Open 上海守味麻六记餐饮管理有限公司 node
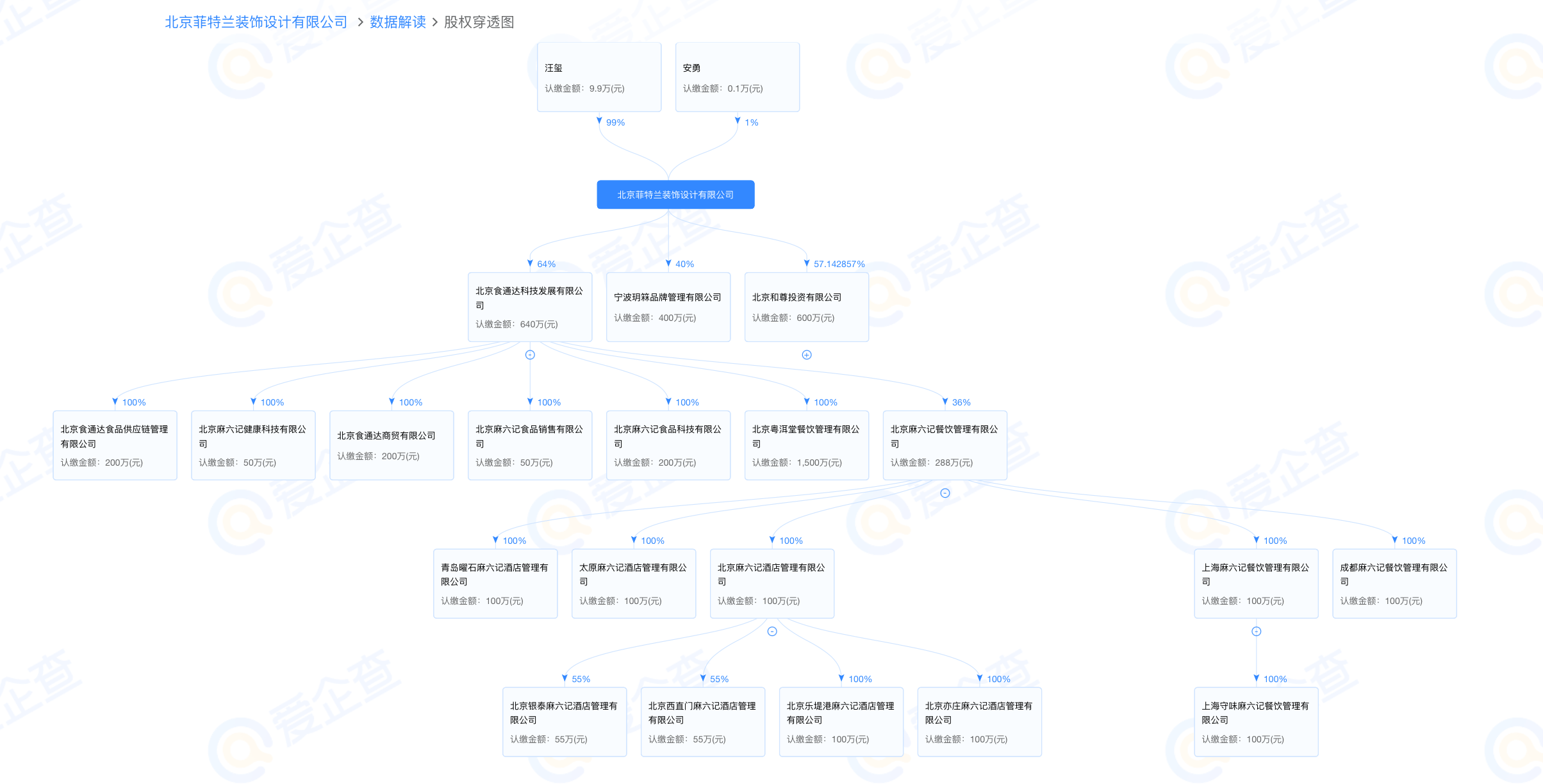 tap(1256, 722)
